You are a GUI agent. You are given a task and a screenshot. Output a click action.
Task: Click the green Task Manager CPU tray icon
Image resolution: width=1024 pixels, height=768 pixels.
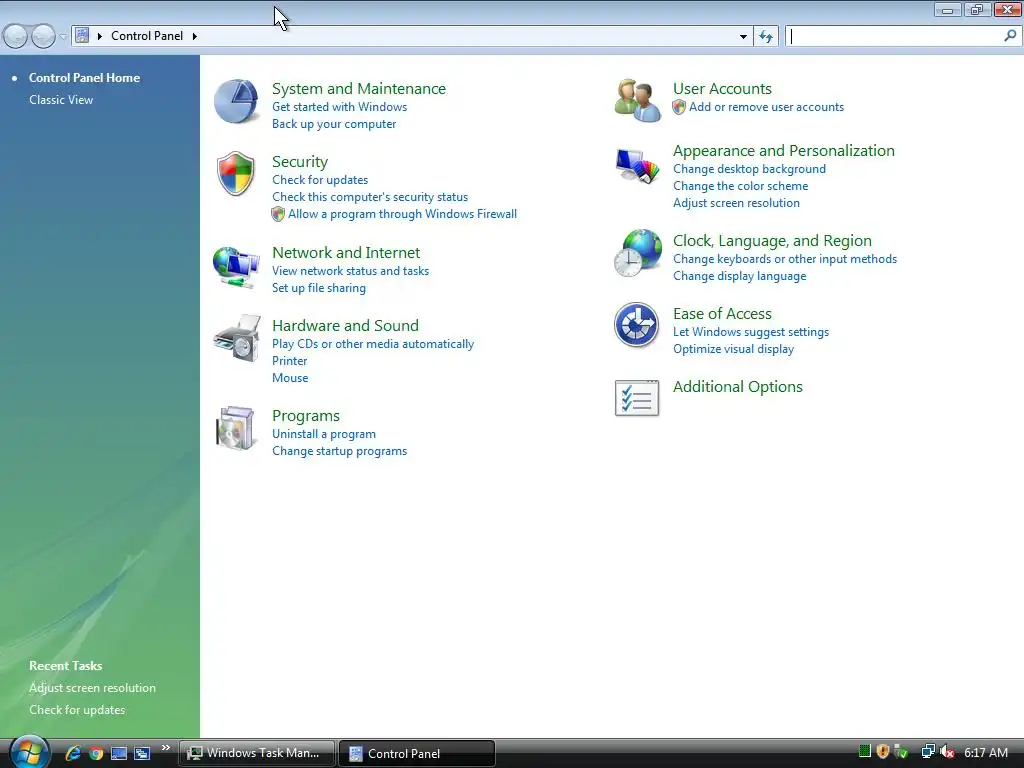tap(865, 752)
